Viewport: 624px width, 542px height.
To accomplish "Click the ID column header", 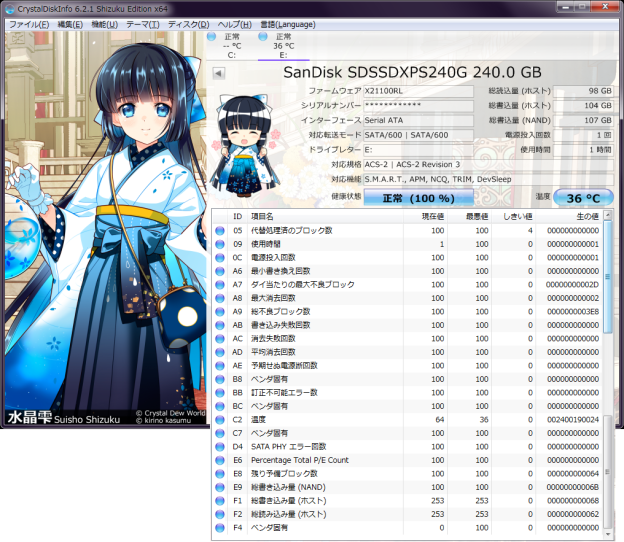I will [238, 216].
